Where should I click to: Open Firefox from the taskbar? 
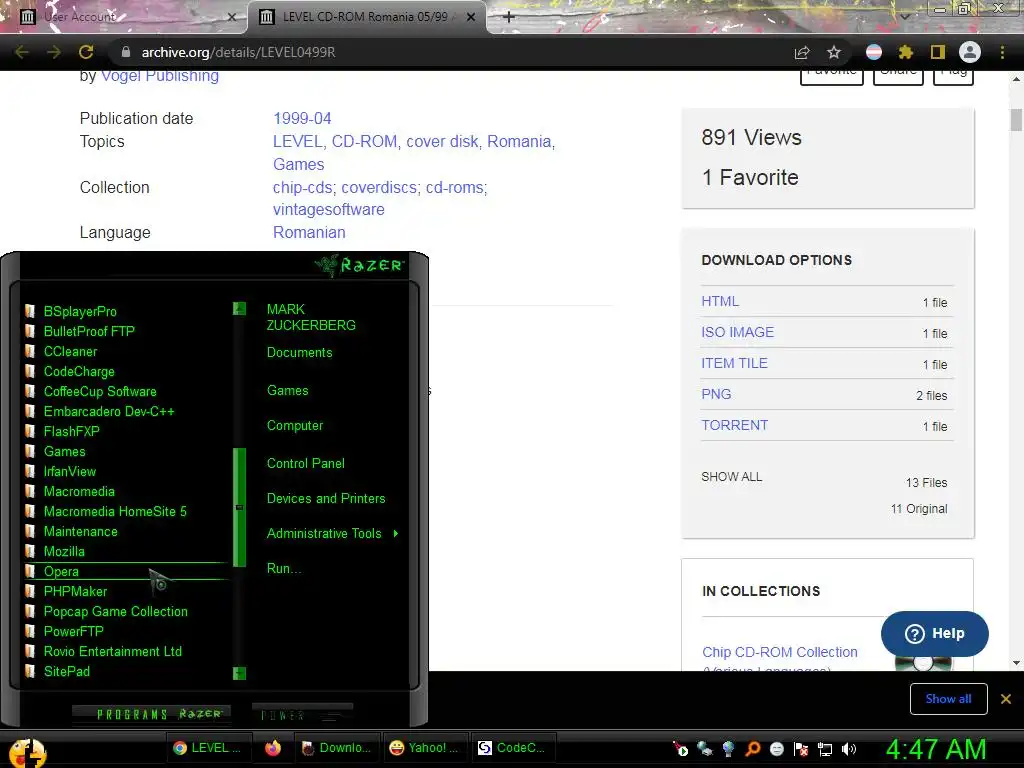point(273,748)
